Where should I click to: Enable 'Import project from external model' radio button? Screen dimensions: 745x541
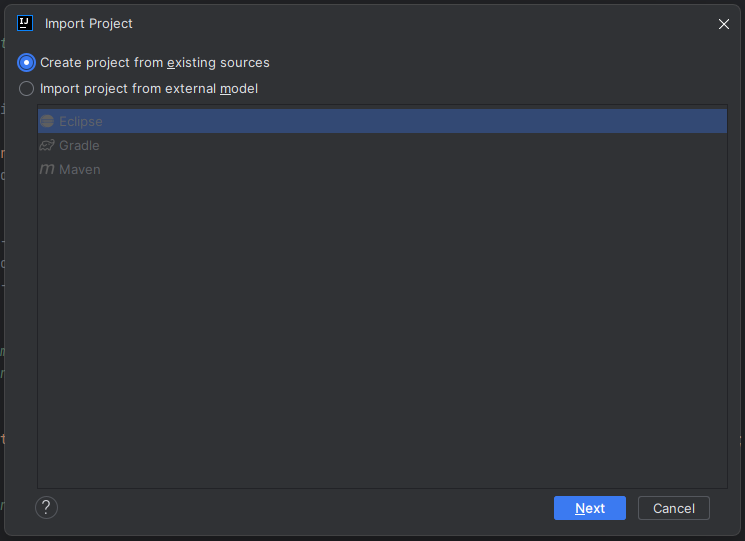point(27,88)
